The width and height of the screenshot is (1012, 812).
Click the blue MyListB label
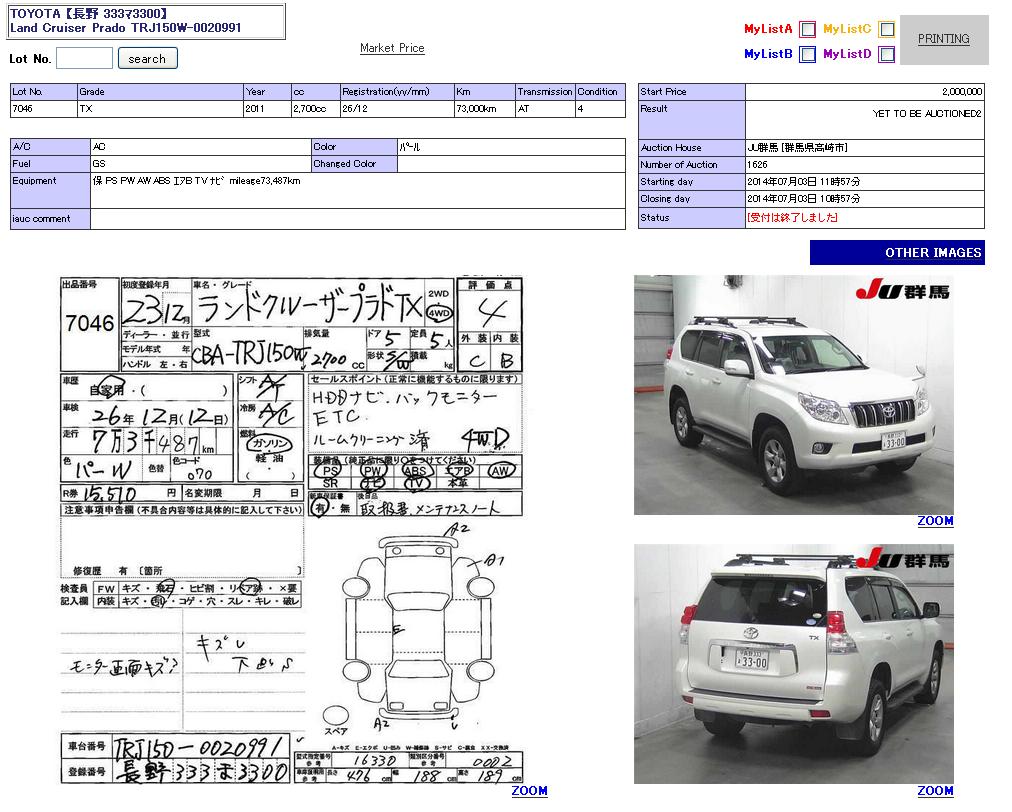point(768,55)
